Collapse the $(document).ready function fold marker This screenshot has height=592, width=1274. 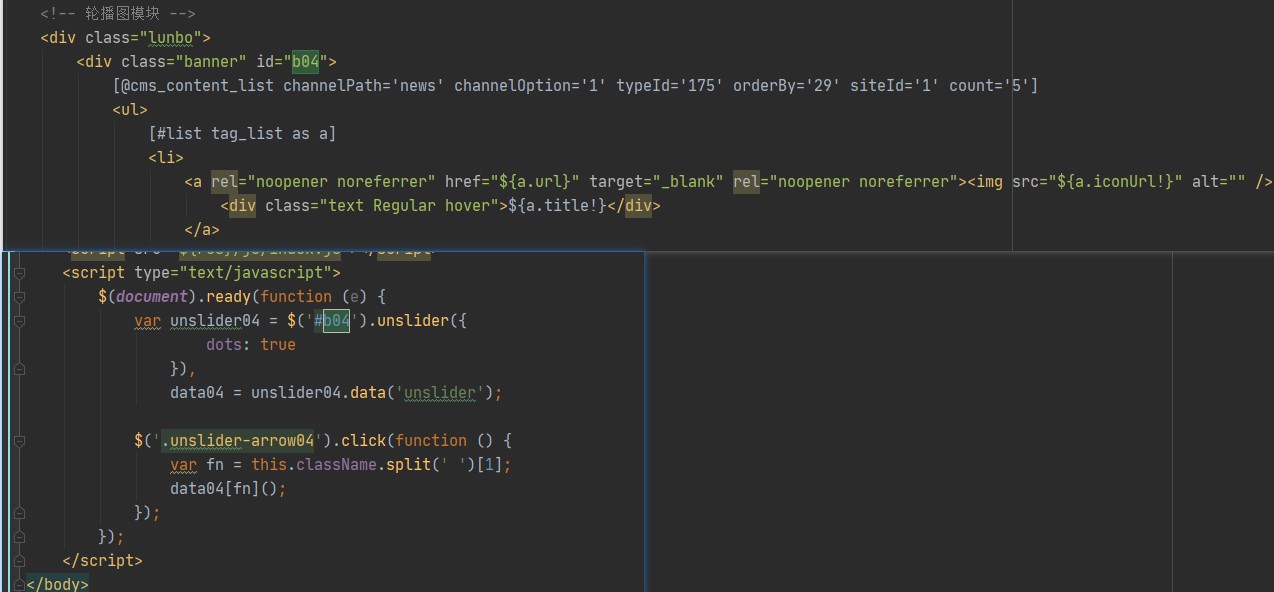18,297
